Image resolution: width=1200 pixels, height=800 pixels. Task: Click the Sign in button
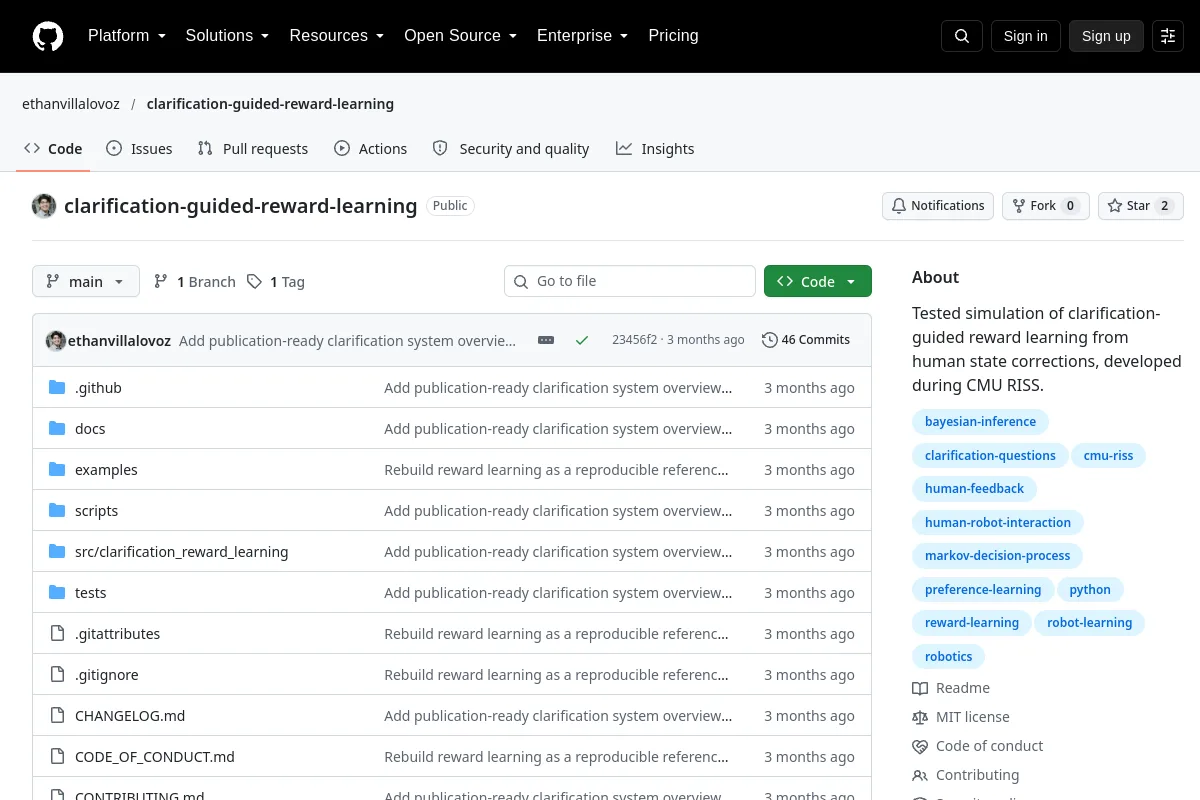(x=1025, y=36)
